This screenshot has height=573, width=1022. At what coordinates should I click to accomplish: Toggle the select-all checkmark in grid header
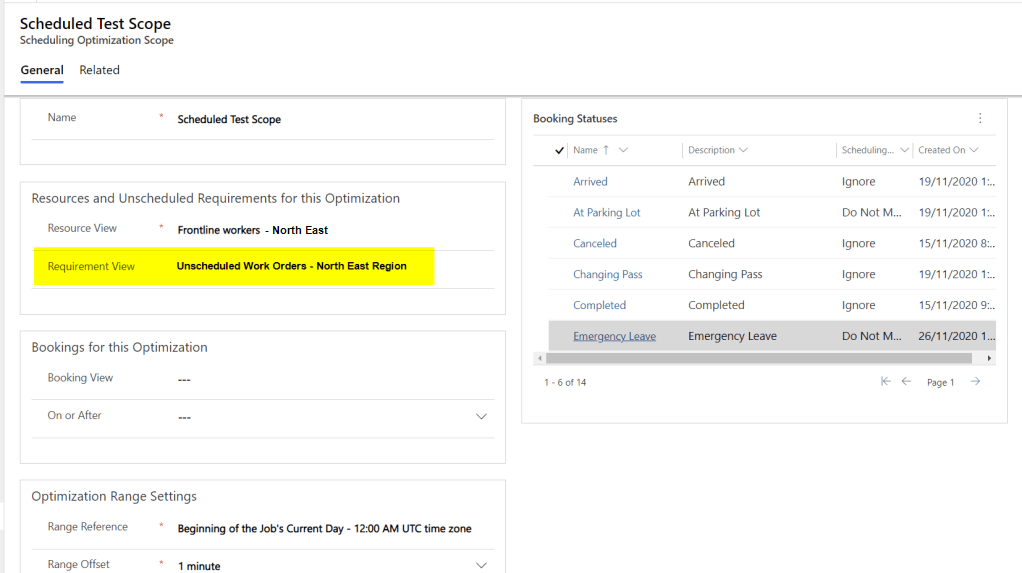(x=559, y=150)
